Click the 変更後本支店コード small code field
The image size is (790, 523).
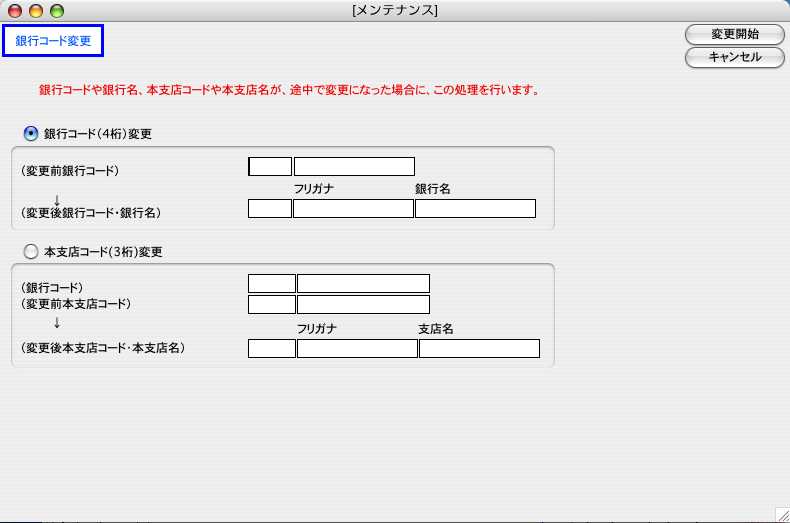click(x=272, y=349)
